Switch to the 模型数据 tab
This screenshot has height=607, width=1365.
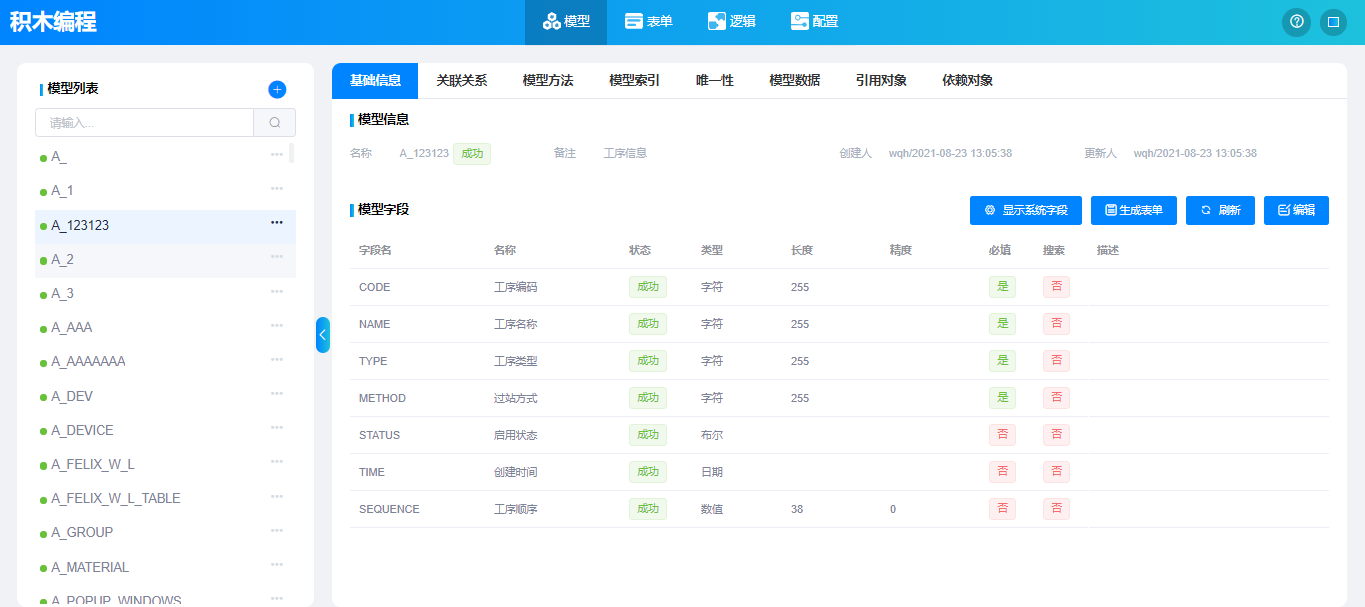click(794, 81)
